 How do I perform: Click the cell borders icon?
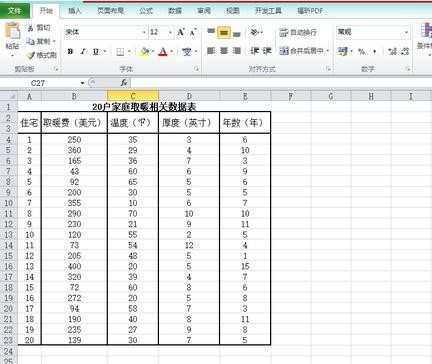click(120, 52)
